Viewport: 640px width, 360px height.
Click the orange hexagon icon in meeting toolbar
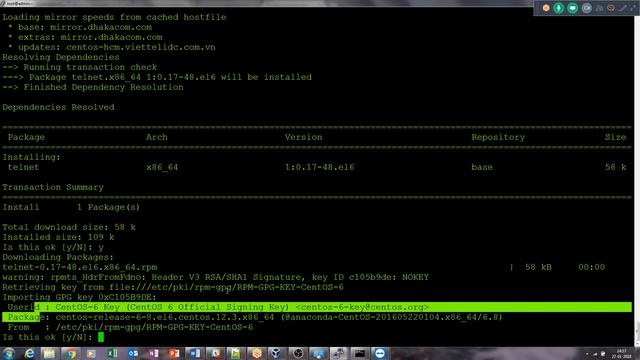click(x=546, y=8)
